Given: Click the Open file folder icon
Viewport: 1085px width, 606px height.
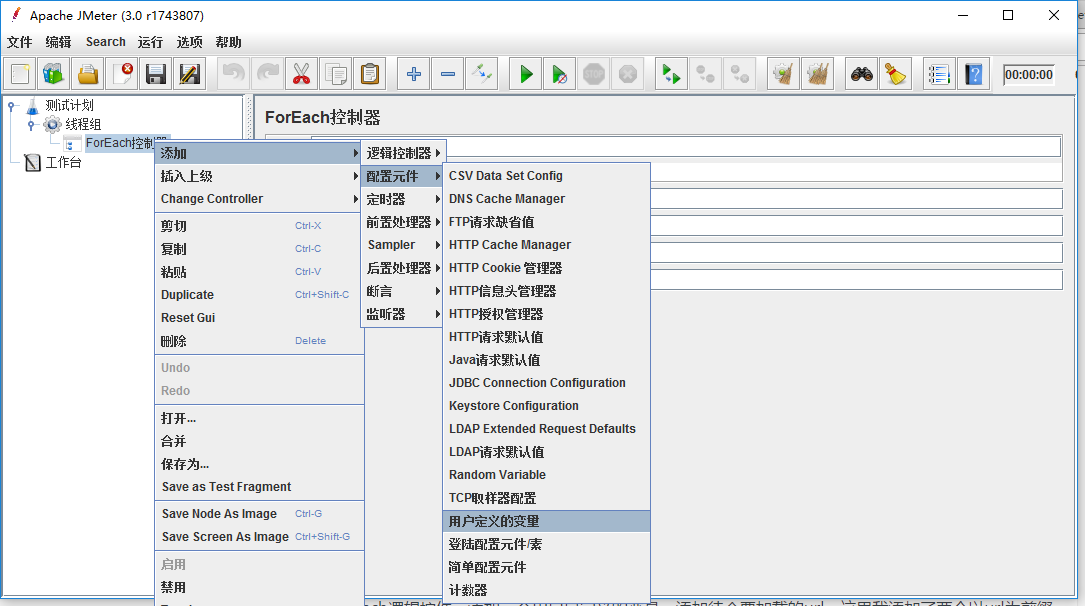Looking at the screenshot, I should [88, 74].
